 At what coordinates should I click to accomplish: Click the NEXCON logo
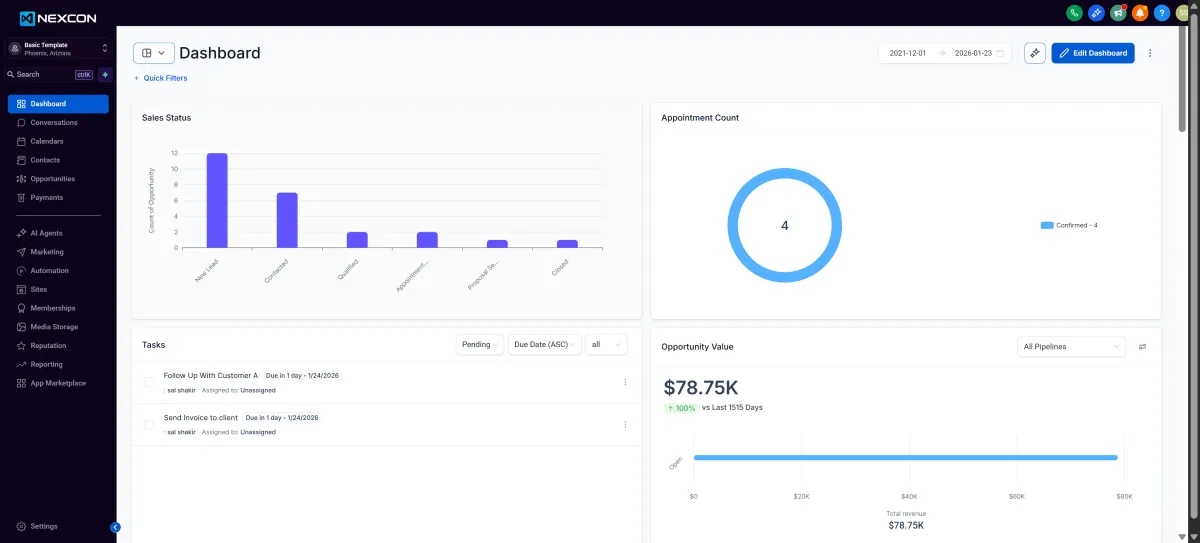[x=59, y=18]
